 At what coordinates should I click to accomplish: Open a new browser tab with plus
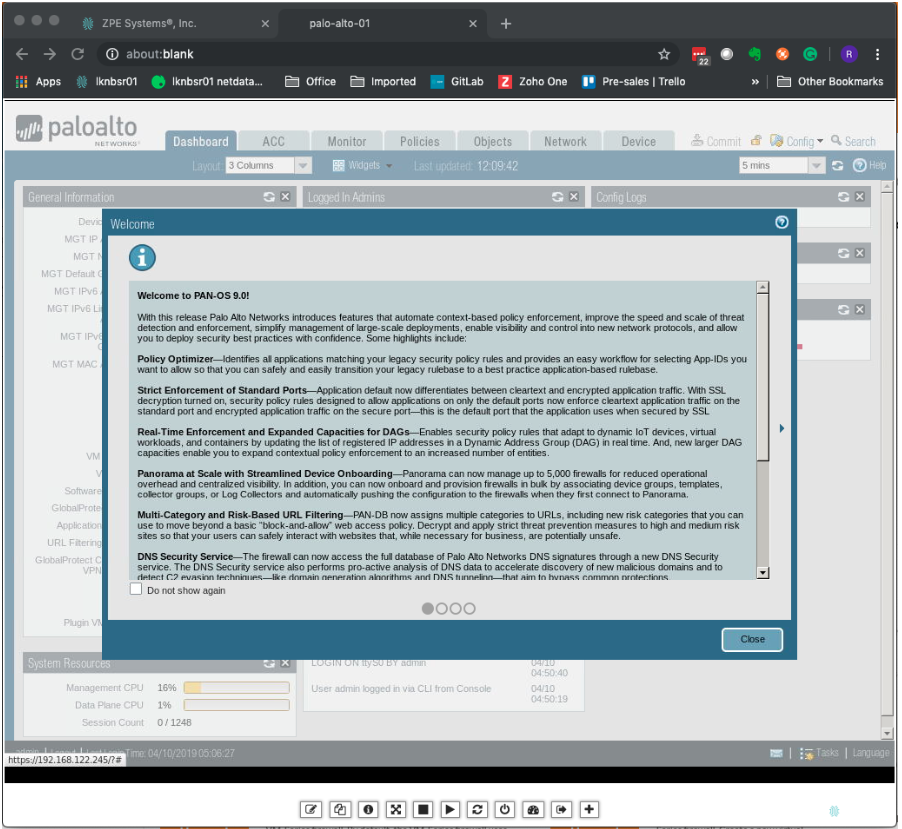[x=506, y=24]
